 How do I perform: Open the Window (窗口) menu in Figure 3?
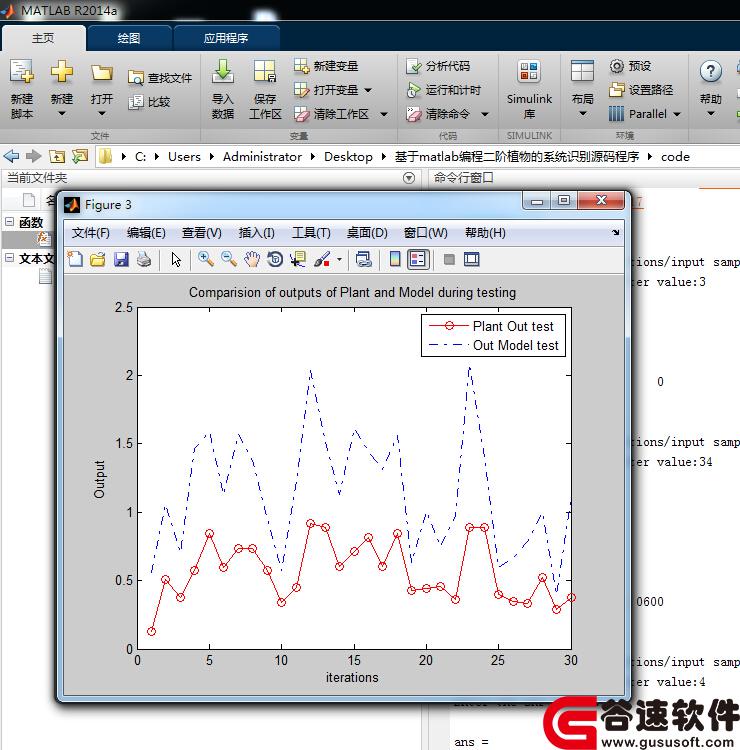(x=425, y=233)
